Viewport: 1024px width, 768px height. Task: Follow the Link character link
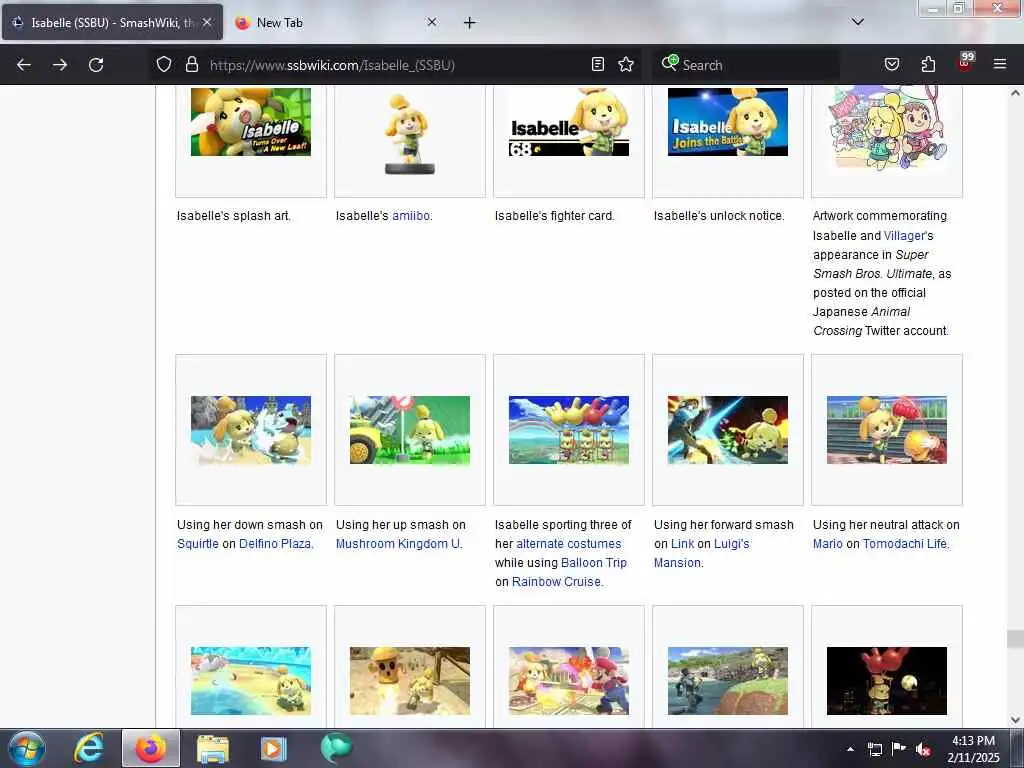click(682, 543)
